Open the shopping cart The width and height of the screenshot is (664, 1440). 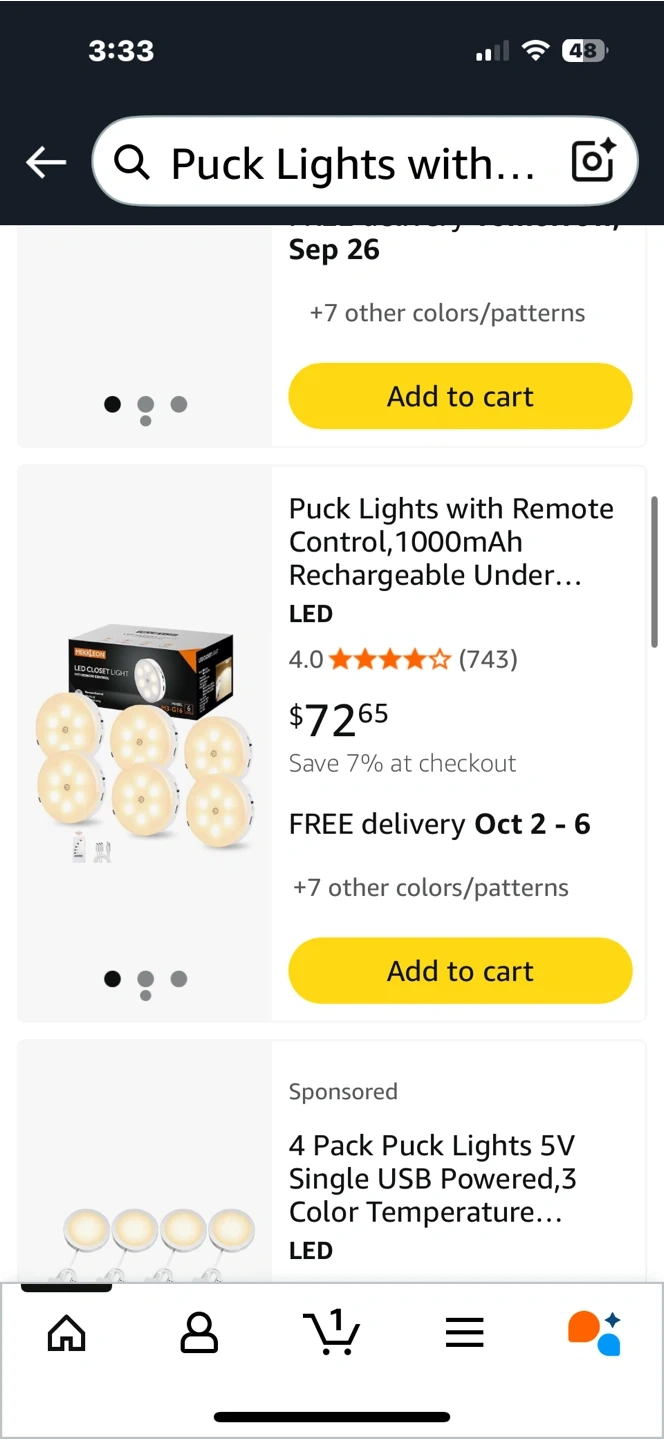coord(331,1332)
